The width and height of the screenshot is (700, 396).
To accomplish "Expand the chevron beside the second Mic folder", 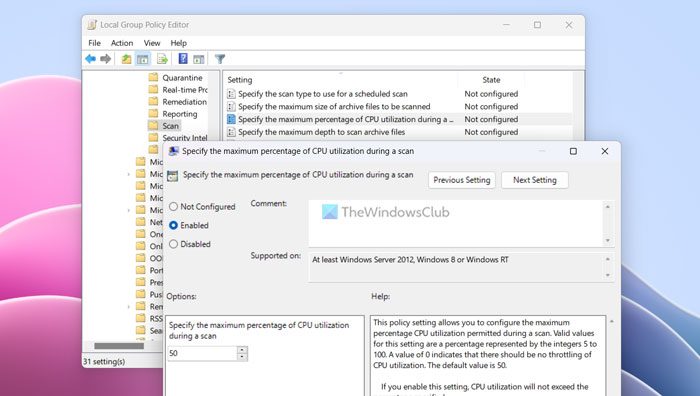I will [129, 174].
